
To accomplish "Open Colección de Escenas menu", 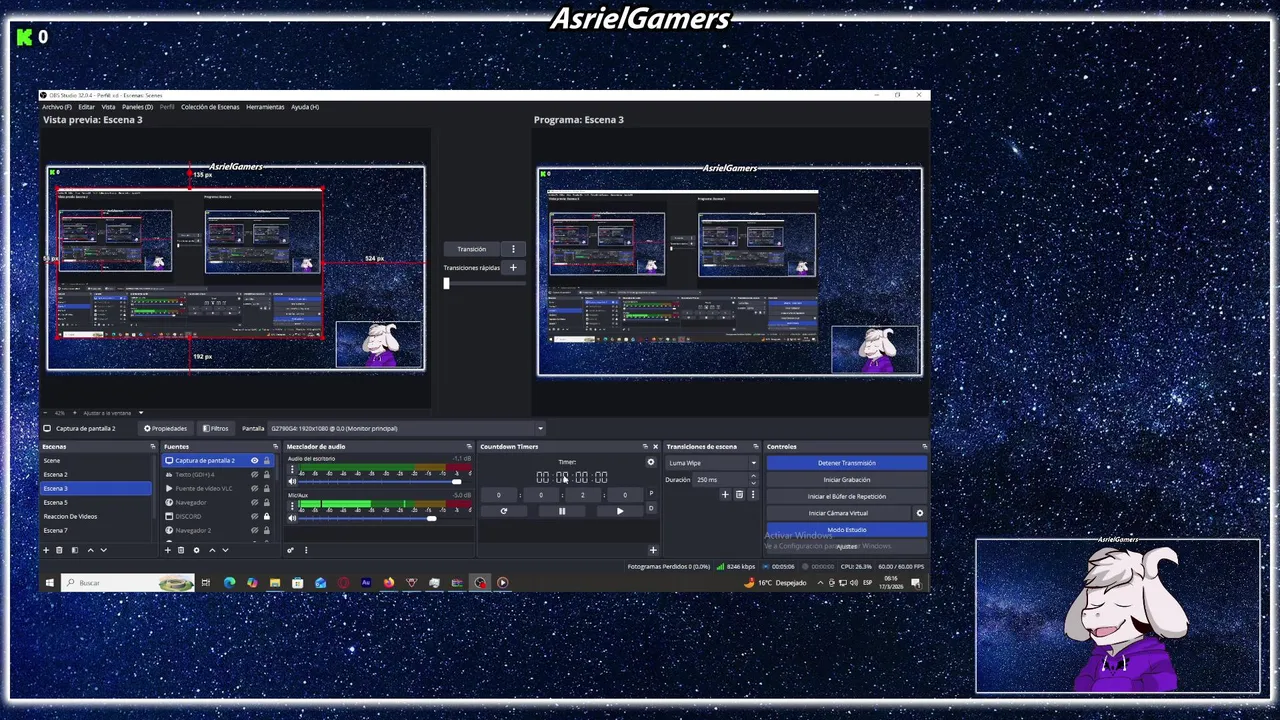I will point(210,107).
